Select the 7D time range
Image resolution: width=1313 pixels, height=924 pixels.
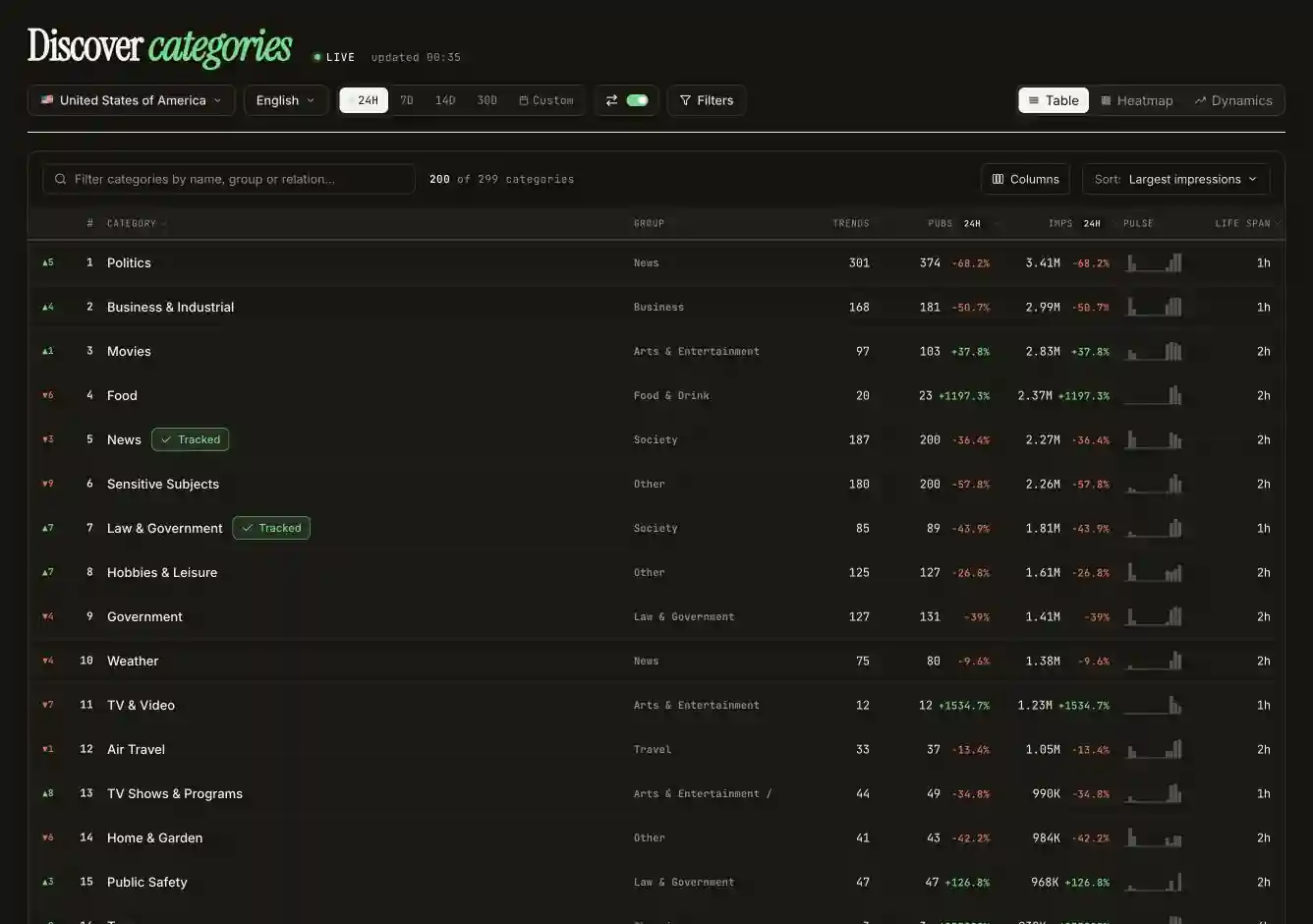[407, 100]
